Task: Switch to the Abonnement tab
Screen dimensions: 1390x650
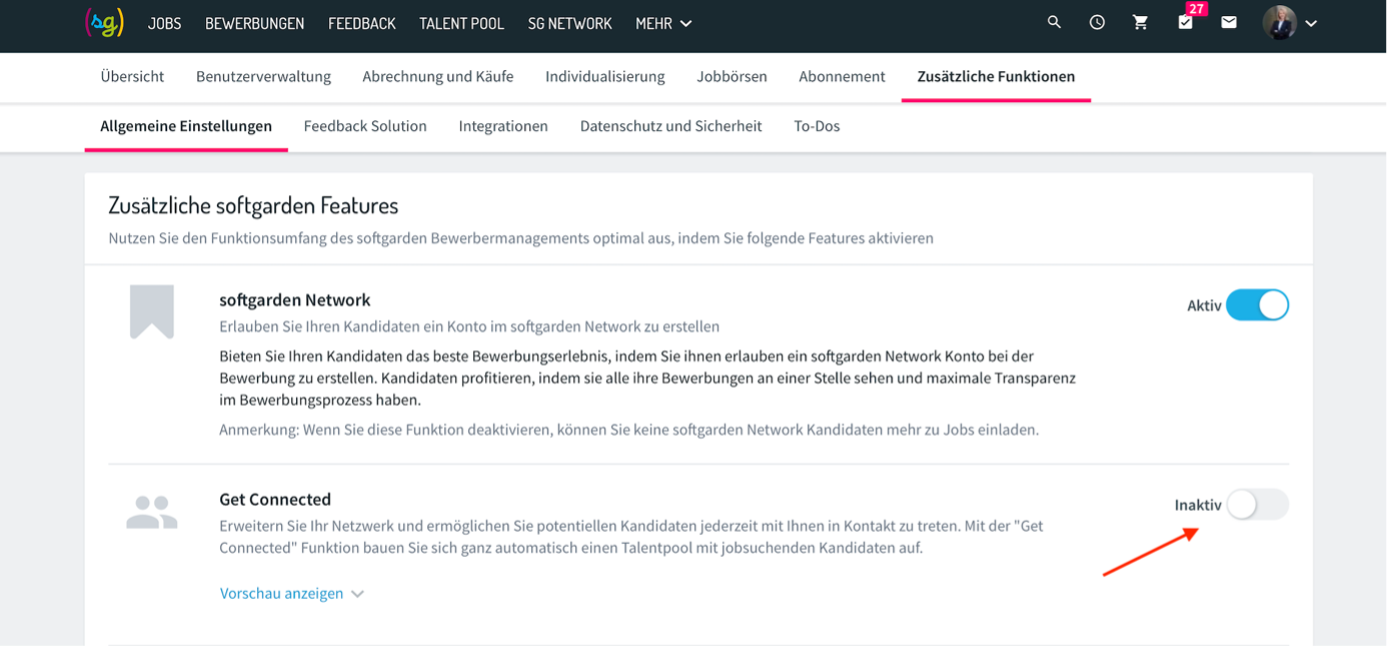Action: (x=842, y=76)
